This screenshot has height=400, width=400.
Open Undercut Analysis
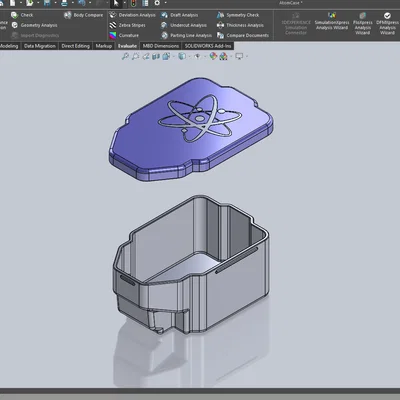[184, 25]
